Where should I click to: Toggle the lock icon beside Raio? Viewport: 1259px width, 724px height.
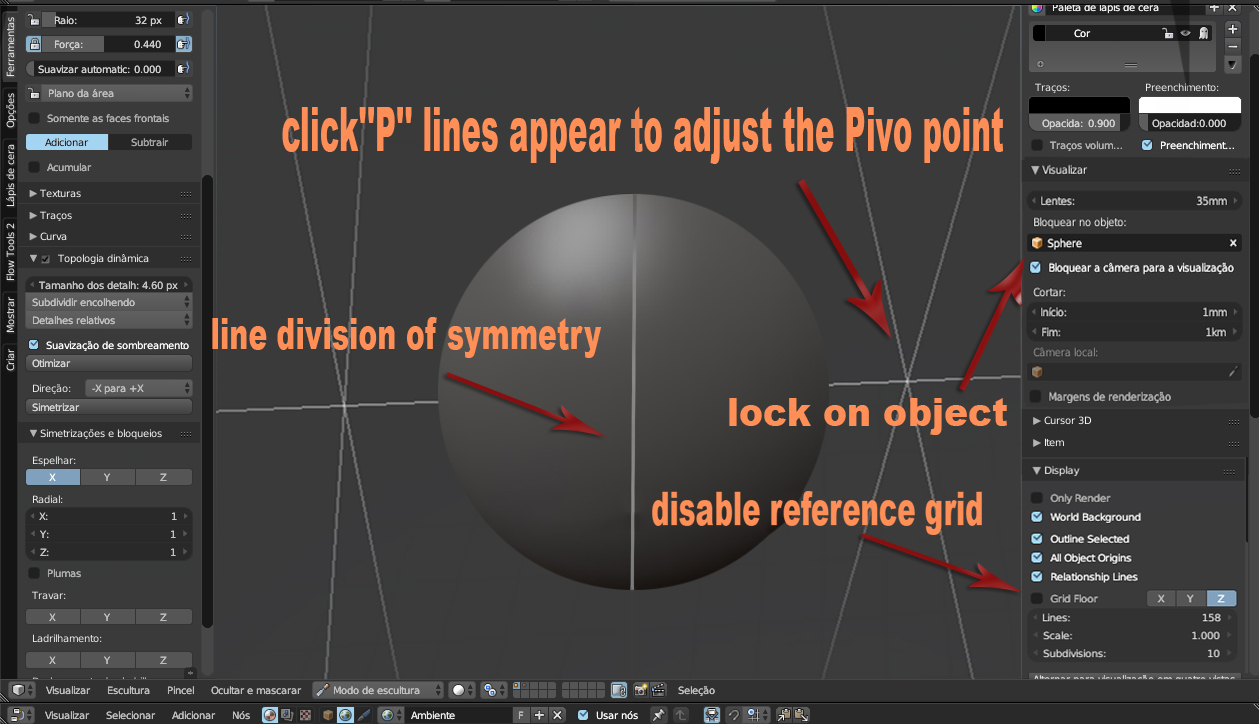pos(34,20)
